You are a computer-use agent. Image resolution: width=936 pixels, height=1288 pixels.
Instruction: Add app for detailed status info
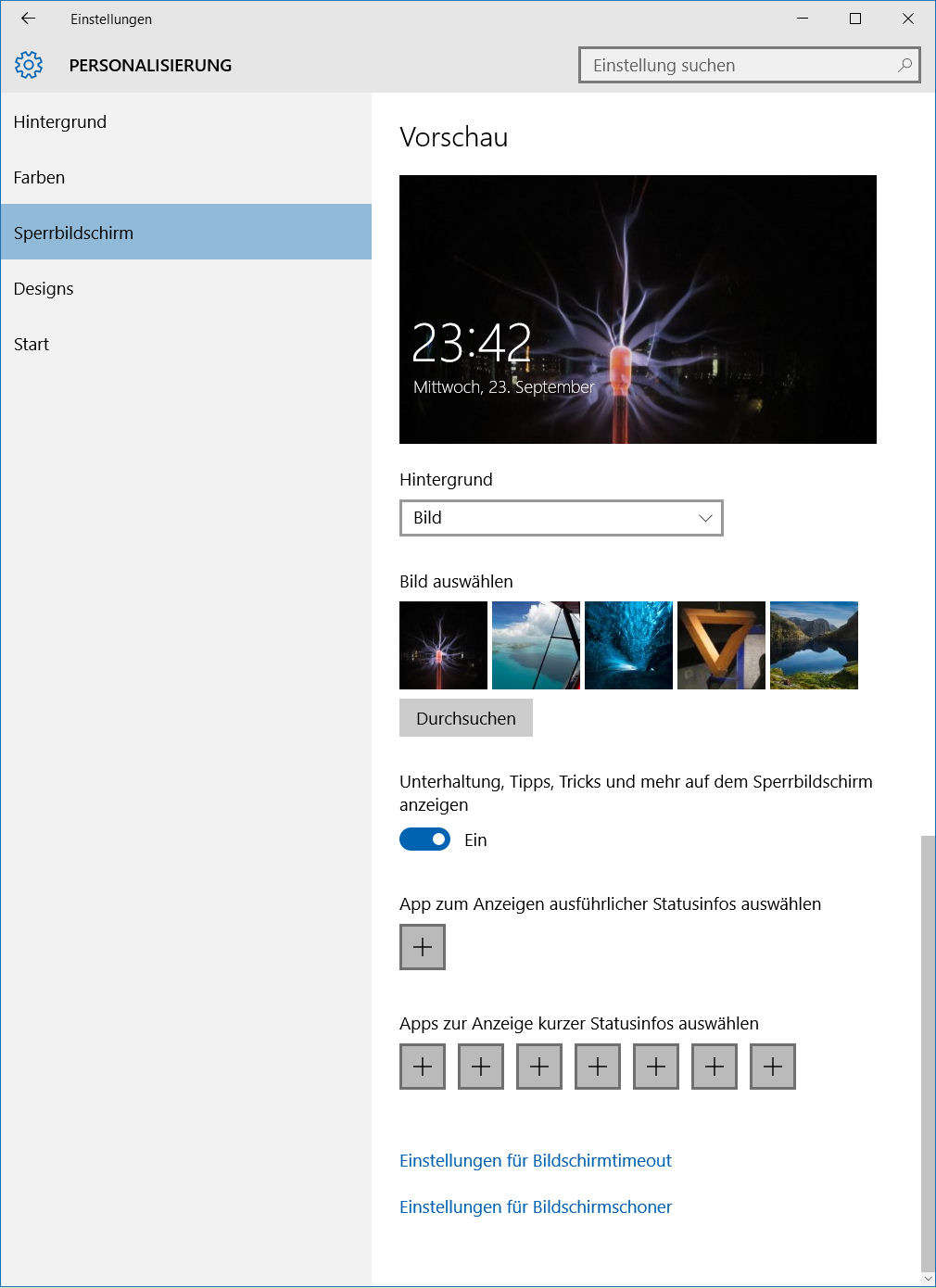point(423,947)
